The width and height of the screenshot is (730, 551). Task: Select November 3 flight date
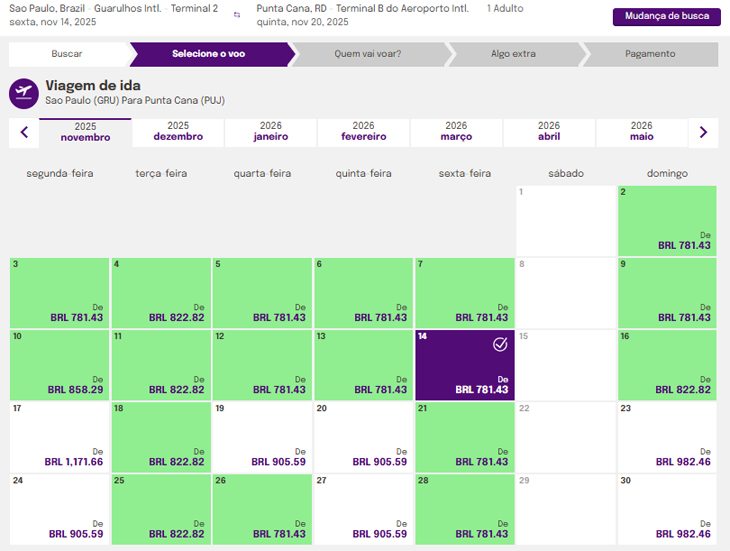[x=59, y=293]
